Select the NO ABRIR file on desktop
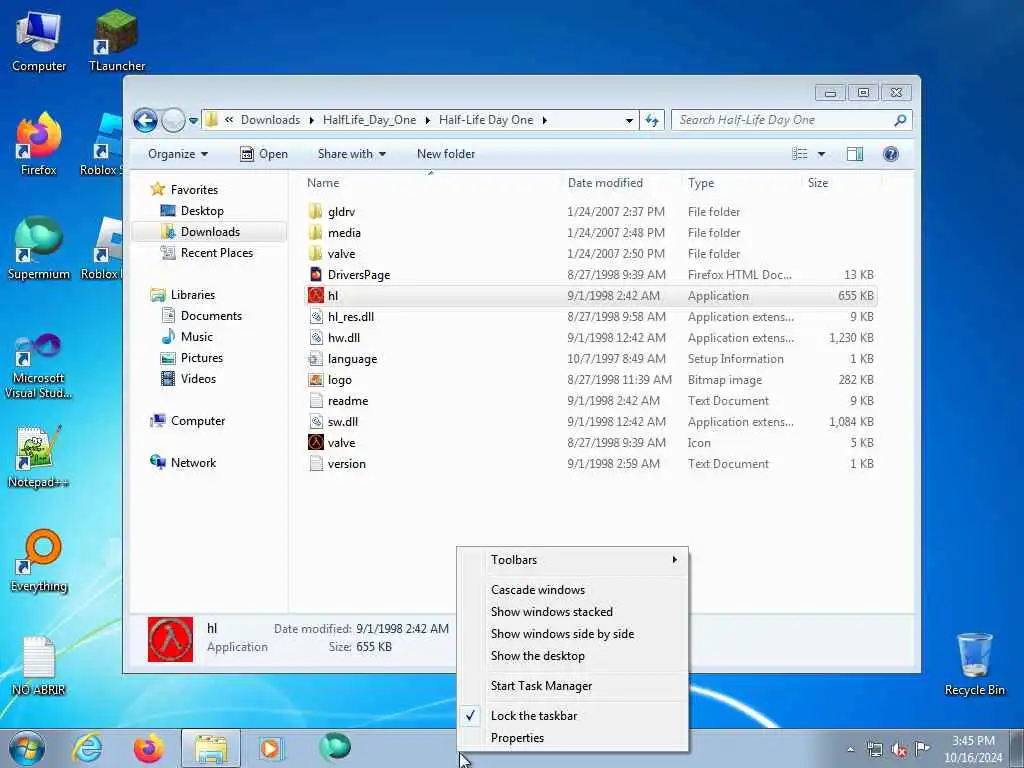This screenshot has width=1024, height=768. coord(39,665)
